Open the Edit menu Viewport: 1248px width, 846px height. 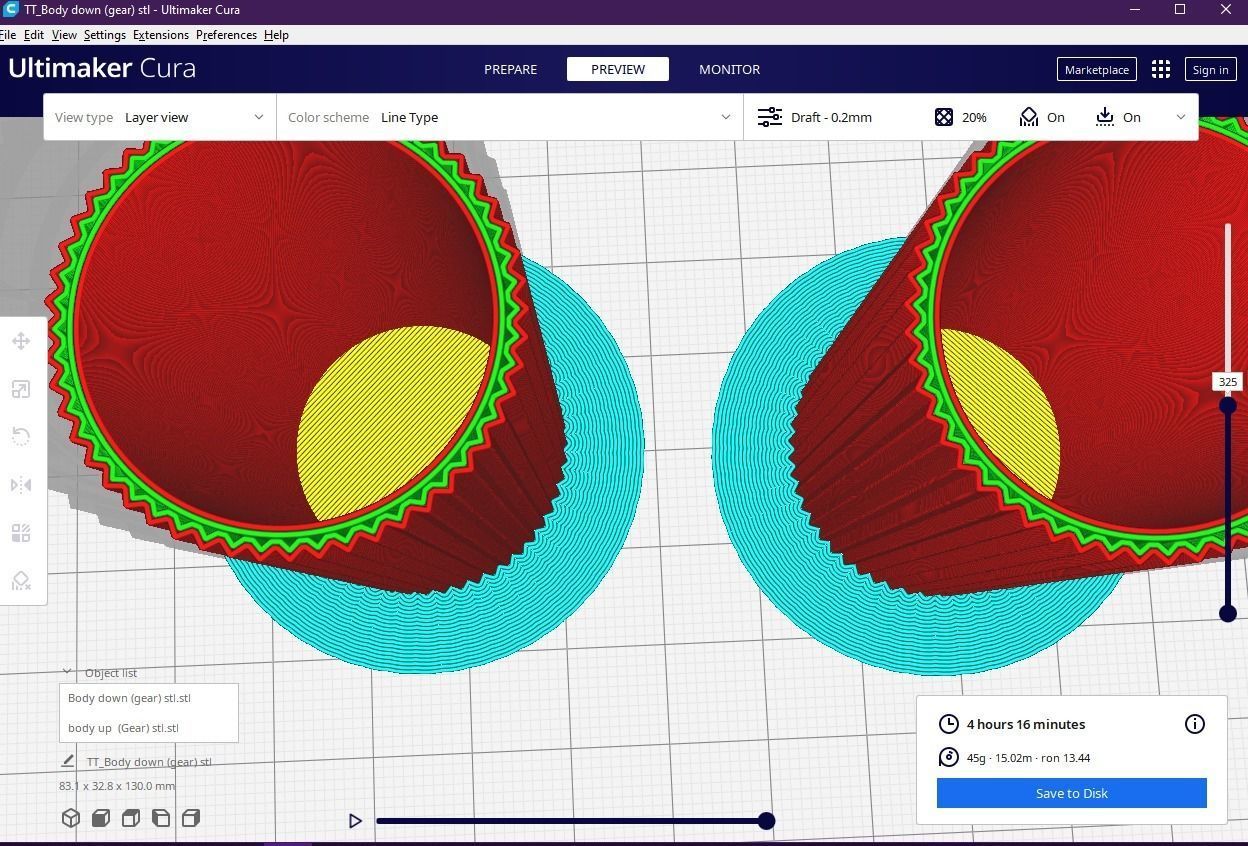33,35
